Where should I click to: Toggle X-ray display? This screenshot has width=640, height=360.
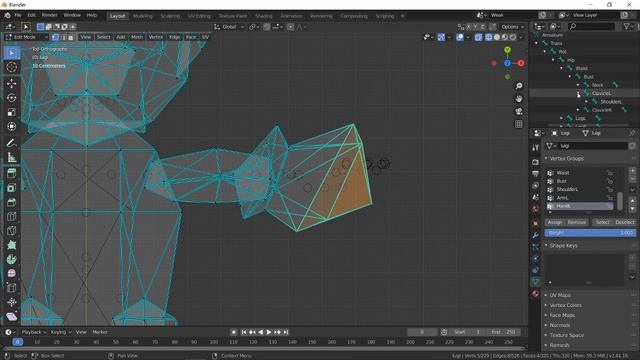(x=478, y=37)
